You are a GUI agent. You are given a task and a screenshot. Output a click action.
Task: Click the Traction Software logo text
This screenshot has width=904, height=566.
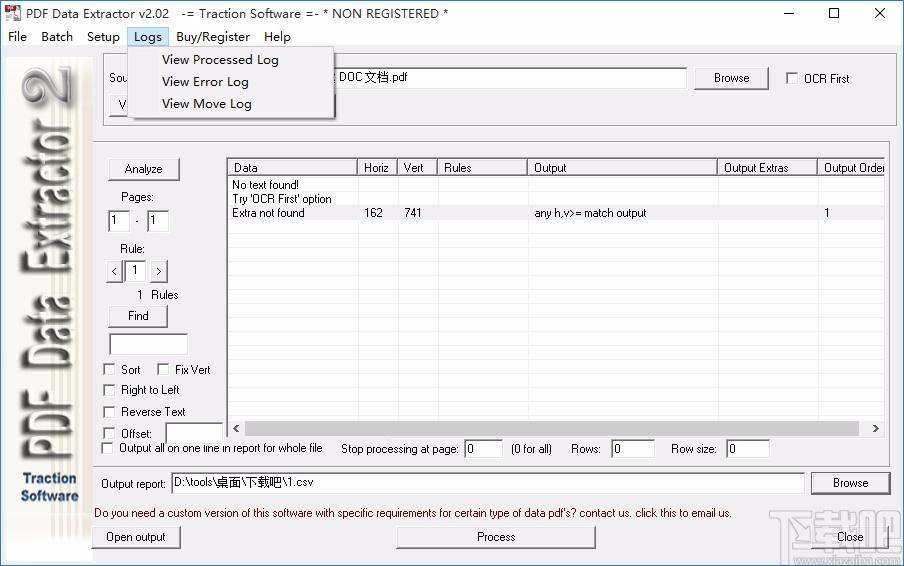click(50, 487)
